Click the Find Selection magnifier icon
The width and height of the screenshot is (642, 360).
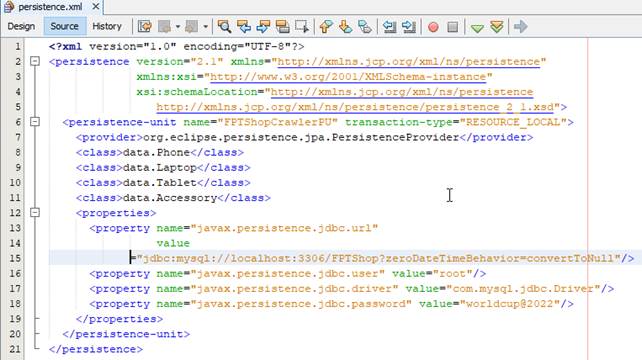click(x=224, y=27)
